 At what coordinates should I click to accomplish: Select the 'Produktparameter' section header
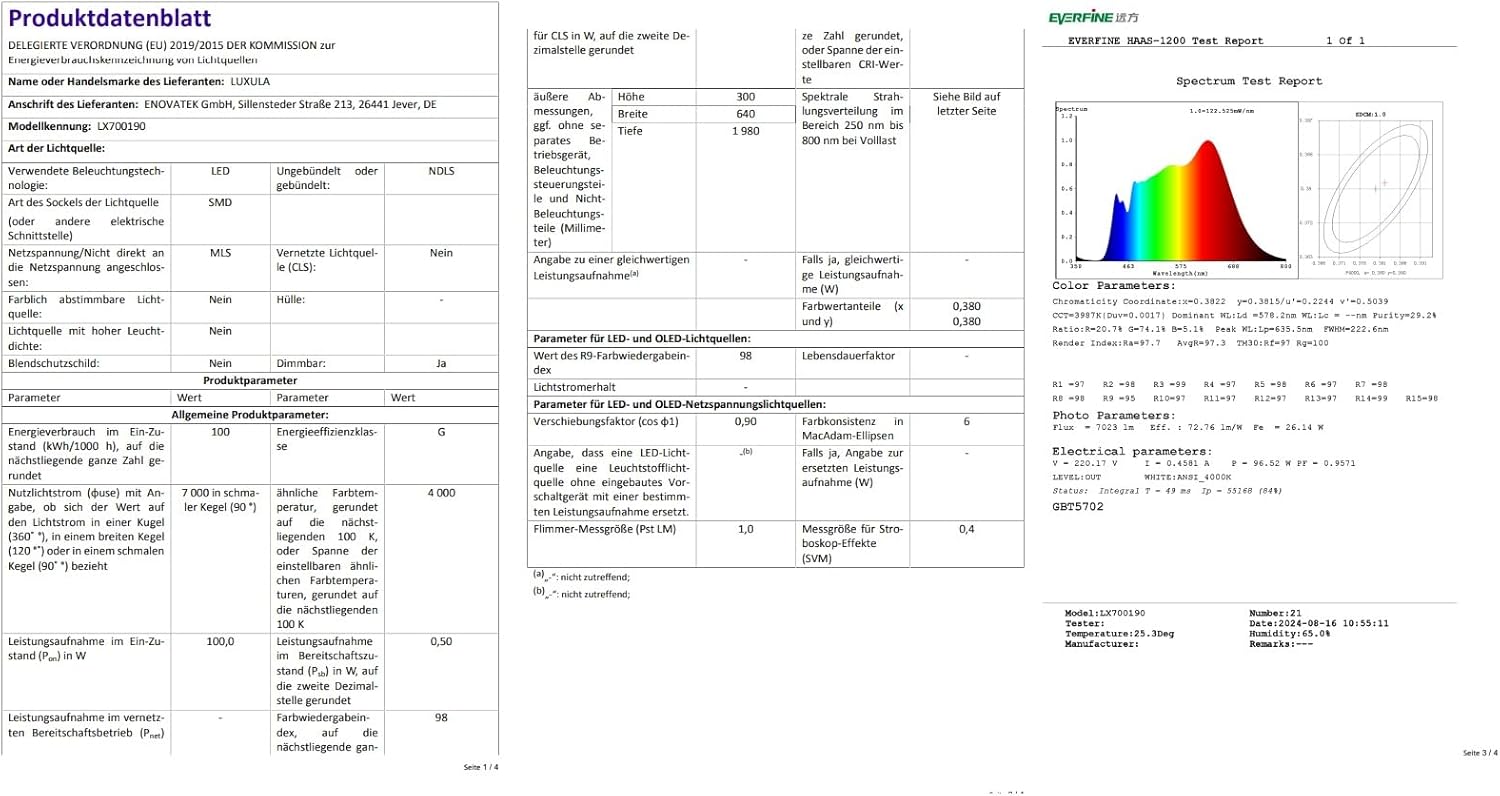coord(250,381)
